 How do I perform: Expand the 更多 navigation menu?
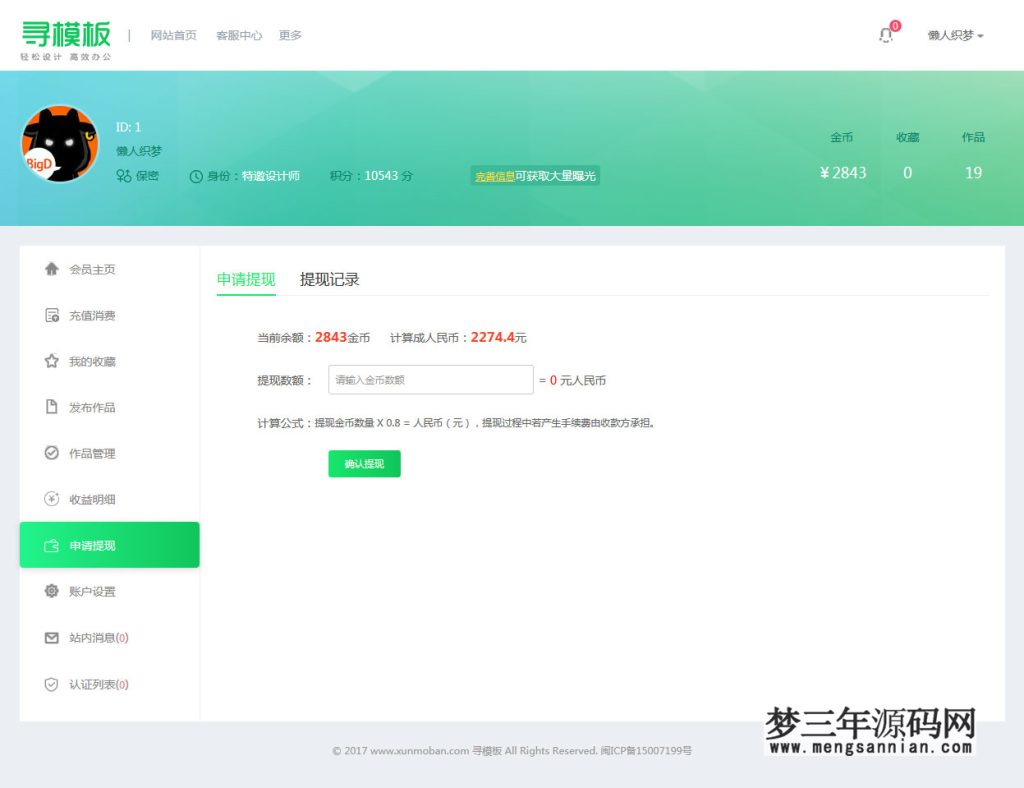click(289, 34)
